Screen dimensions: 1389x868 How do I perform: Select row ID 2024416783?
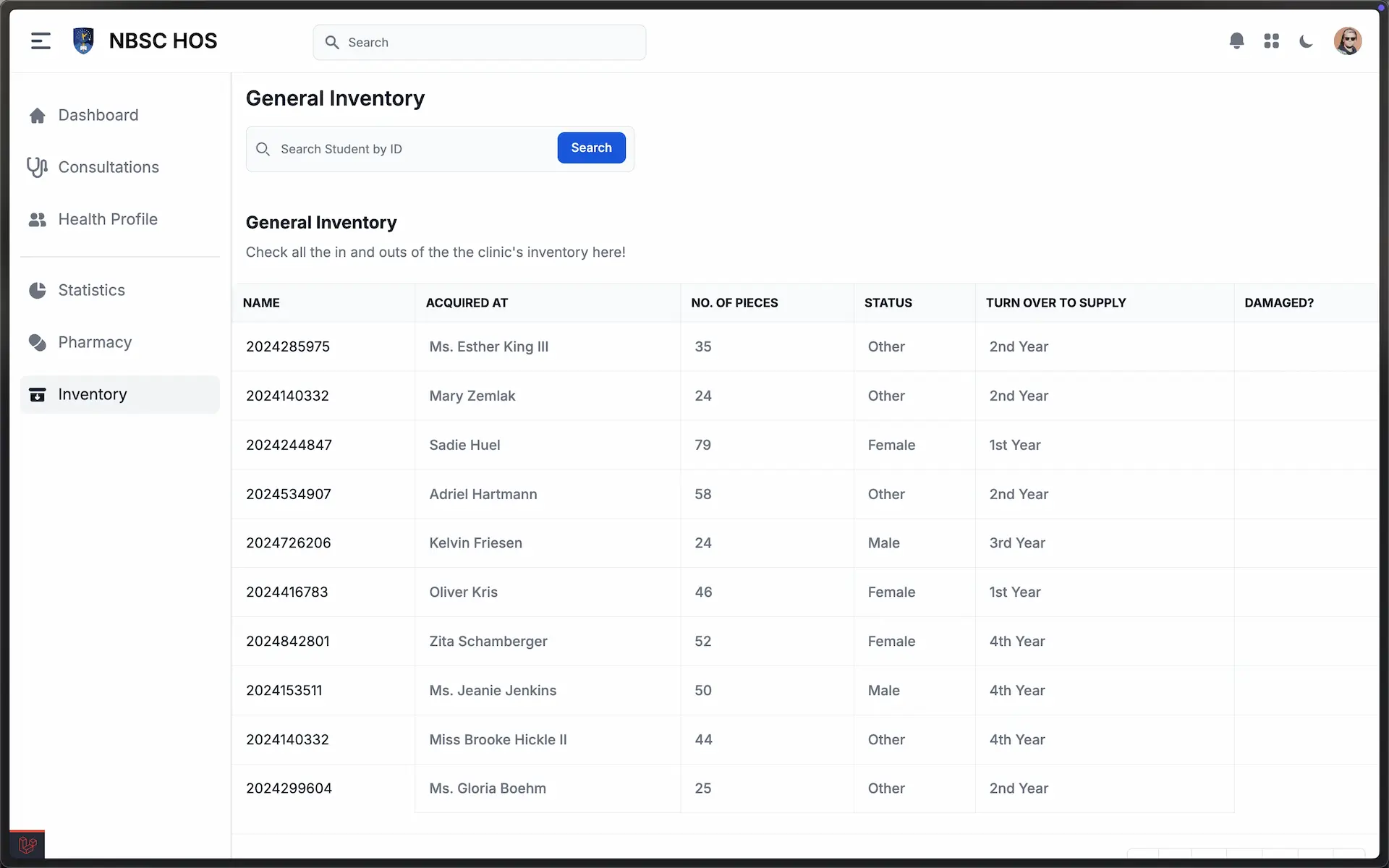tap(287, 592)
